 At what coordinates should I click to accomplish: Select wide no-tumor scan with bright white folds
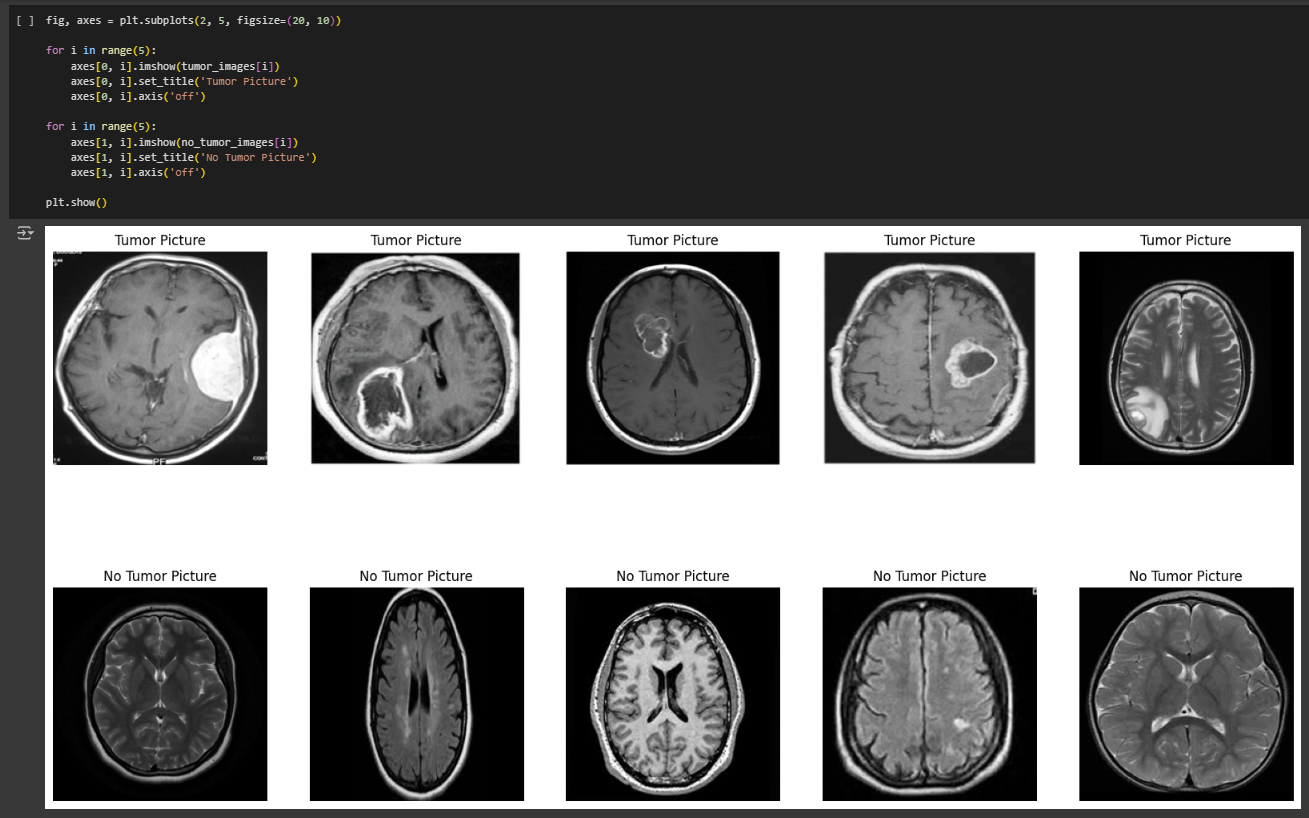1186,694
